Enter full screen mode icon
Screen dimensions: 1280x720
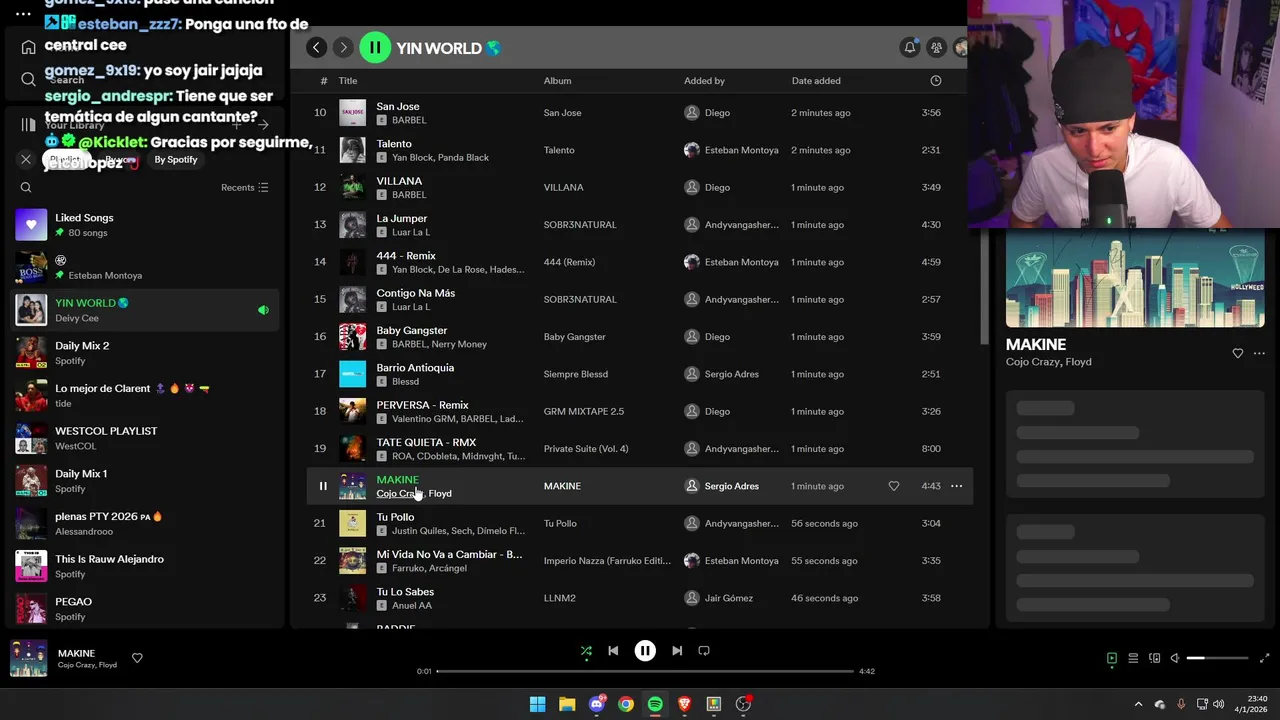(x=1265, y=658)
